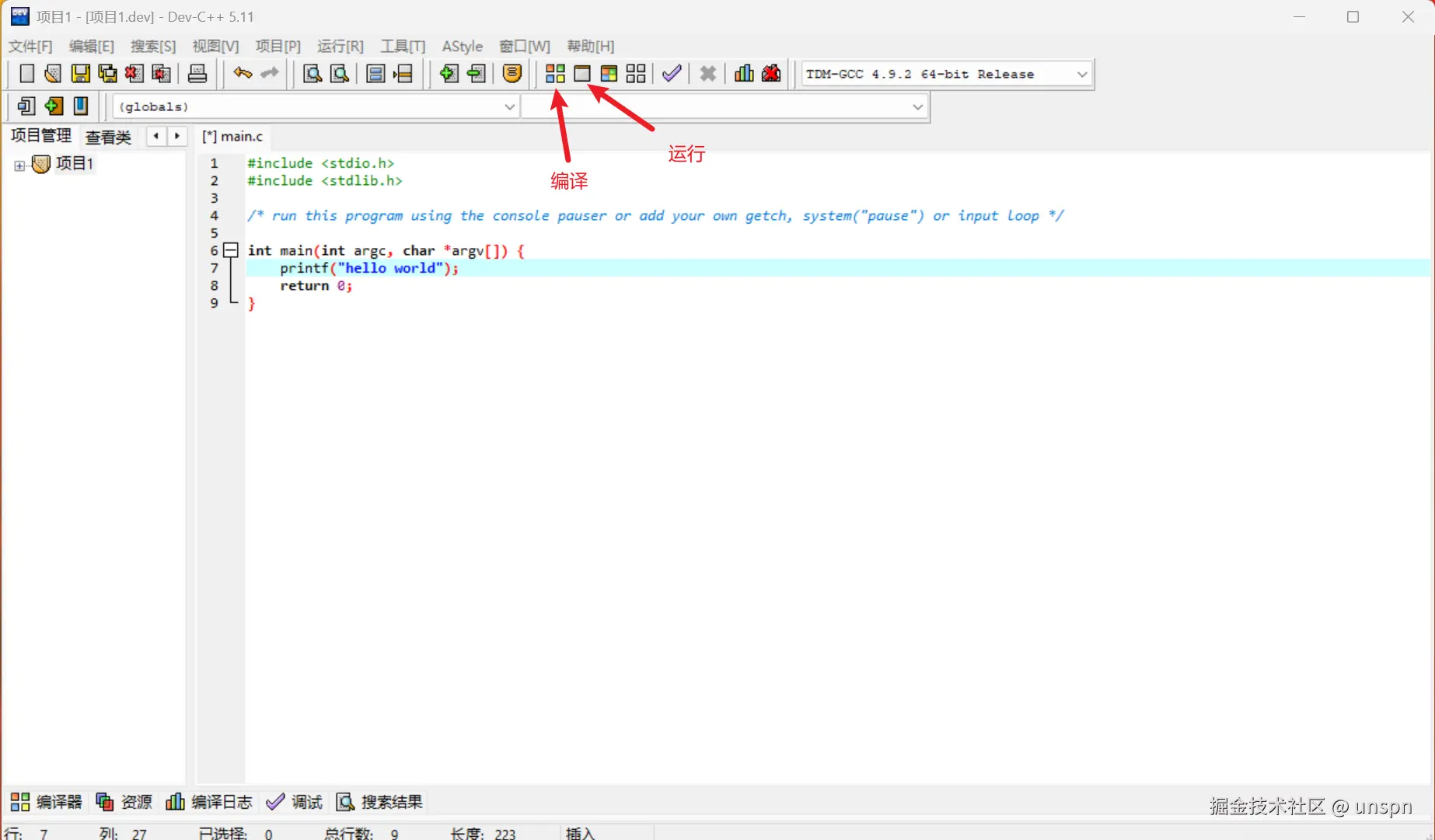Print the file with the printer icon
1435x840 pixels.
pos(197,74)
